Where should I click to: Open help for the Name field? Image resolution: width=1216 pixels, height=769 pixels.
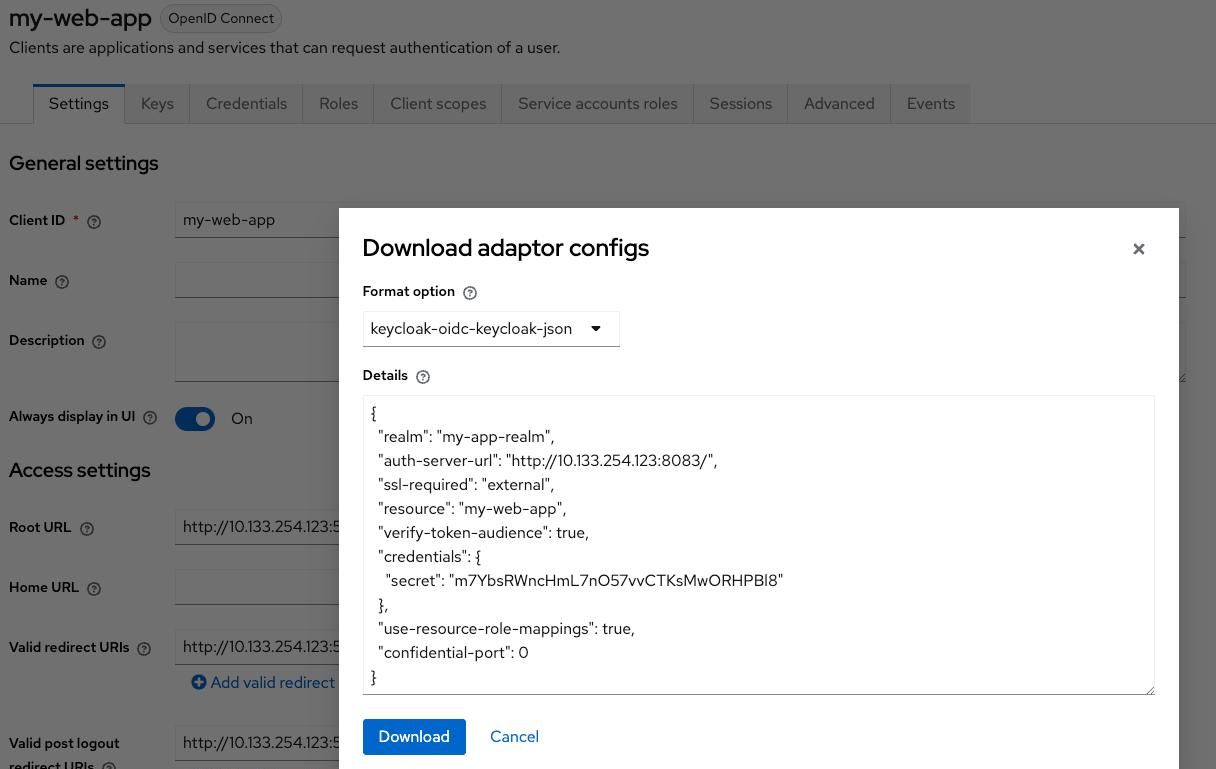pyautogui.click(x=62, y=281)
